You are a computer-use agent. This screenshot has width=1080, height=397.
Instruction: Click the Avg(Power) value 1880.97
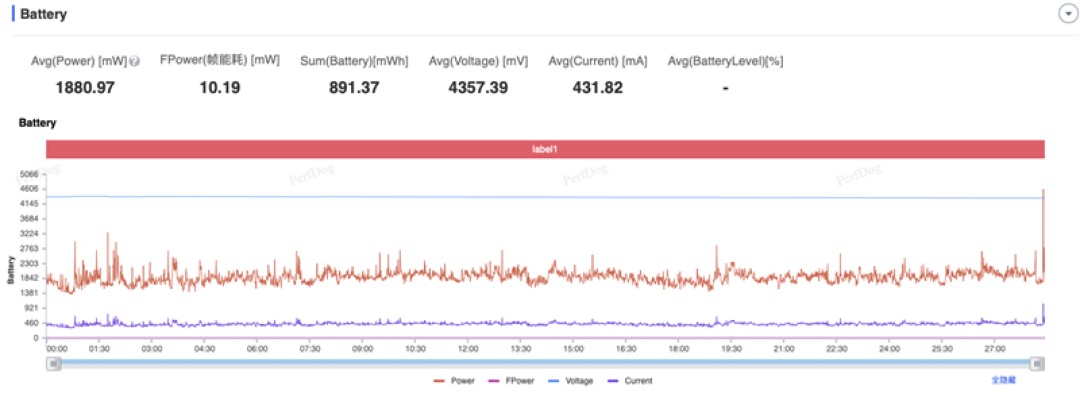point(85,88)
